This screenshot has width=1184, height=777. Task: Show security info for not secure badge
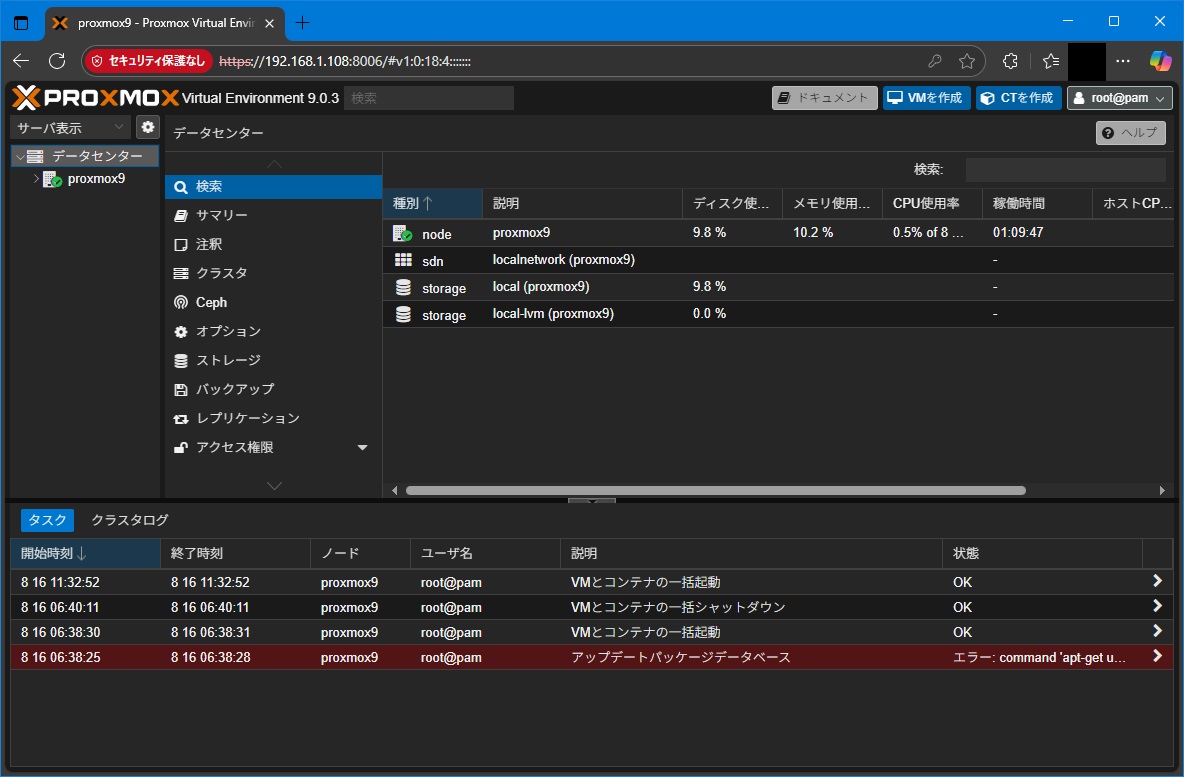(x=148, y=61)
